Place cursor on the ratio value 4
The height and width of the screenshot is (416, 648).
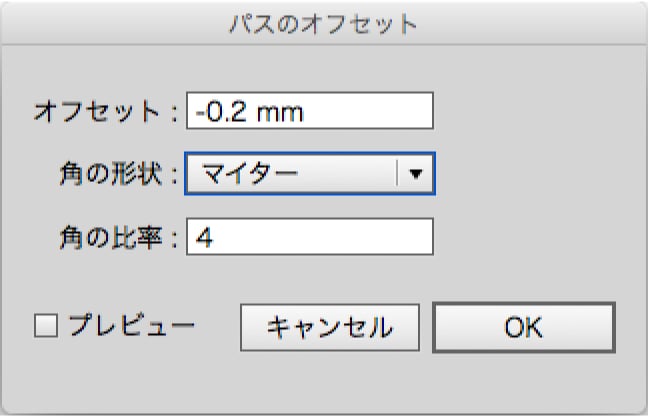pos(205,237)
